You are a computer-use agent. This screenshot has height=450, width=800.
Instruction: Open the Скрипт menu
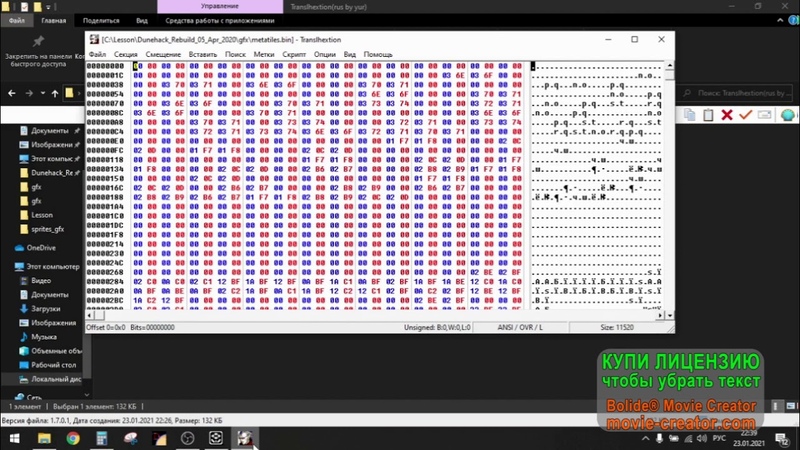pyautogui.click(x=294, y=54)
